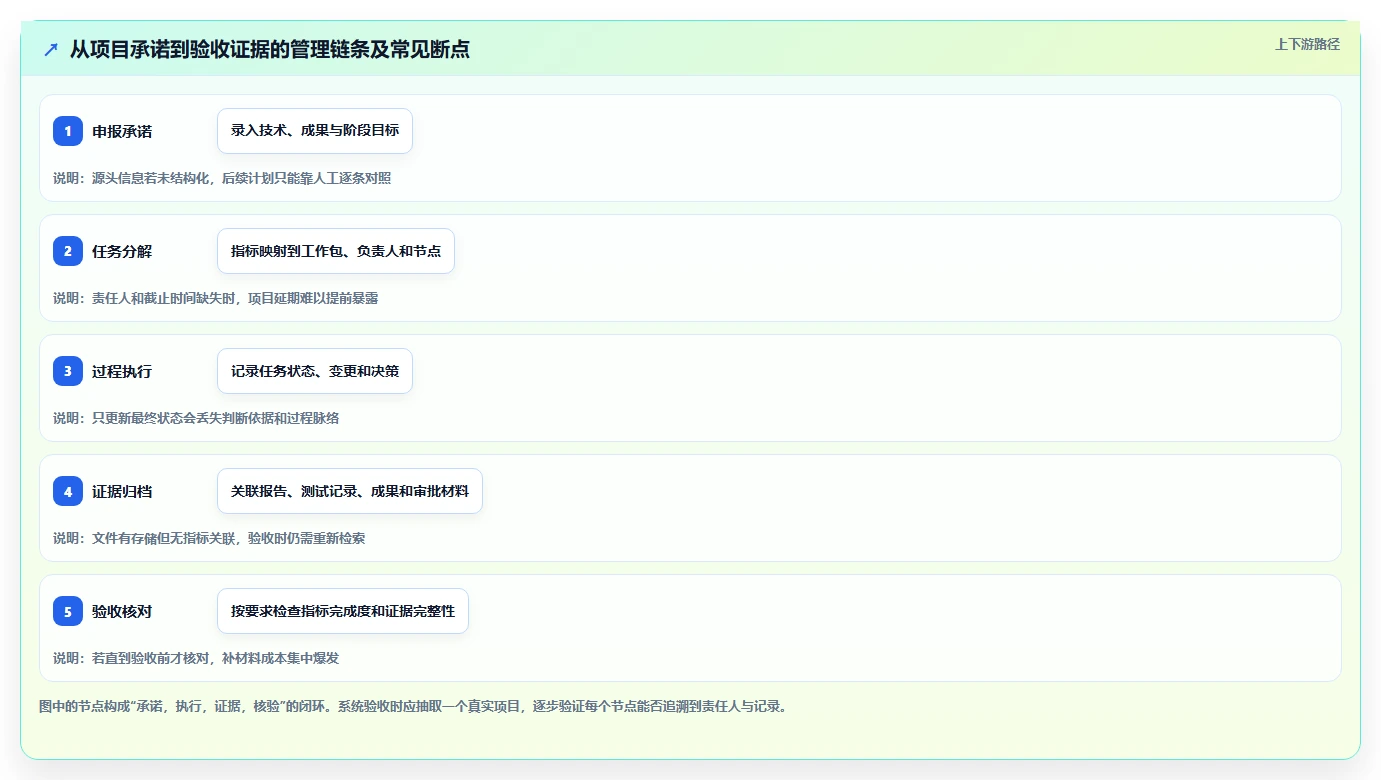Select the 按要求检查指标完成度和证据完整性 box

coord(343,611)
